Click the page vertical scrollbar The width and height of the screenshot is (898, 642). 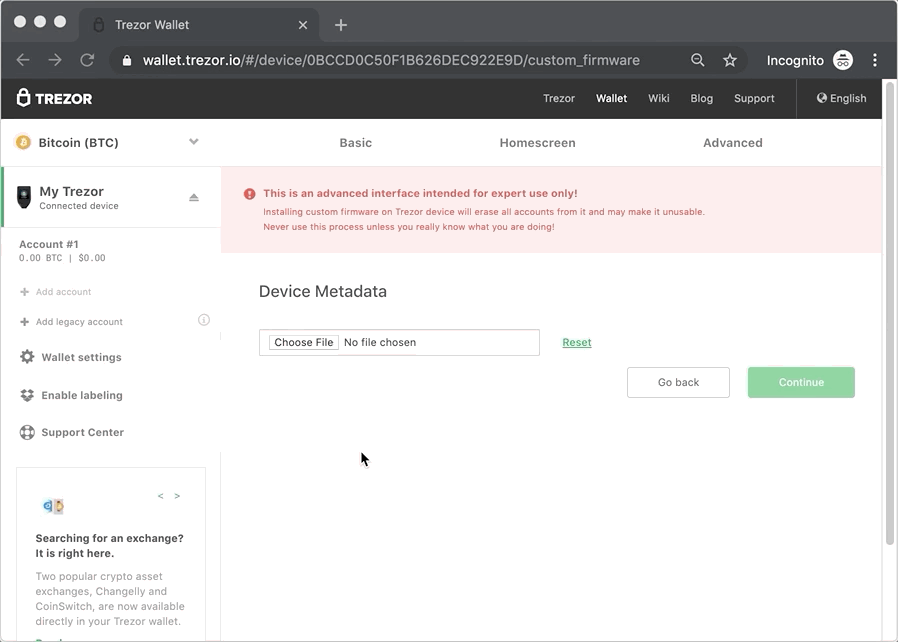tap(889, 314)
